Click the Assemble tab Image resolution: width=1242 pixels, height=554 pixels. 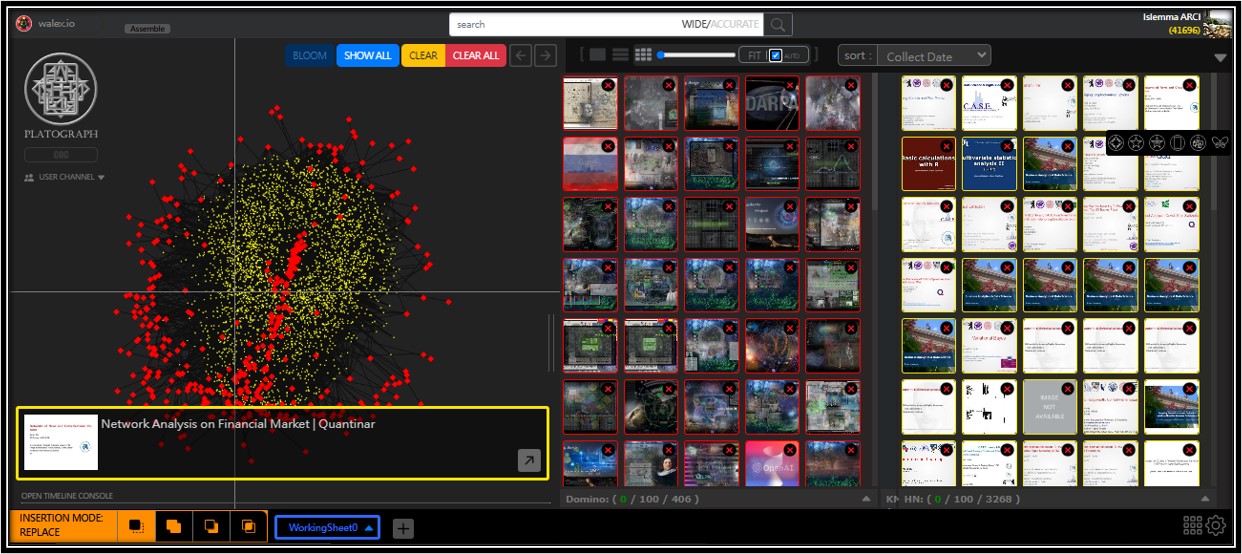coord(147,28)
